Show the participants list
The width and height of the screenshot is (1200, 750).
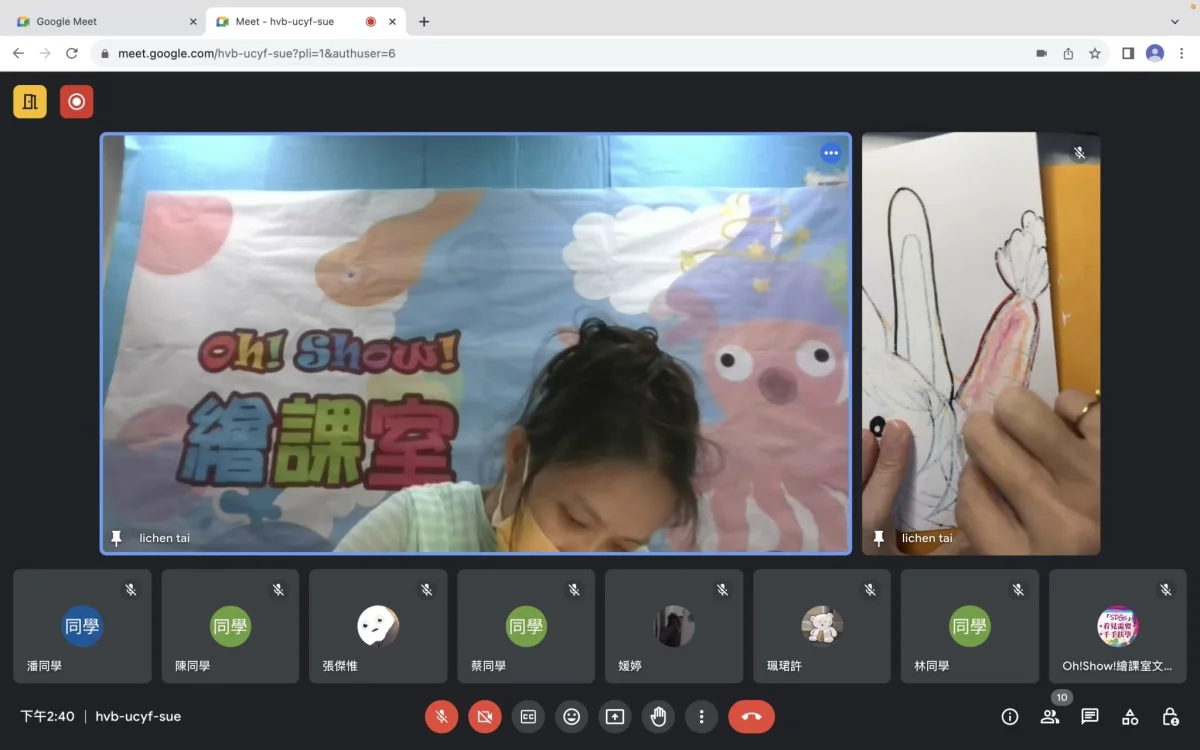(x=1050, y=716)
